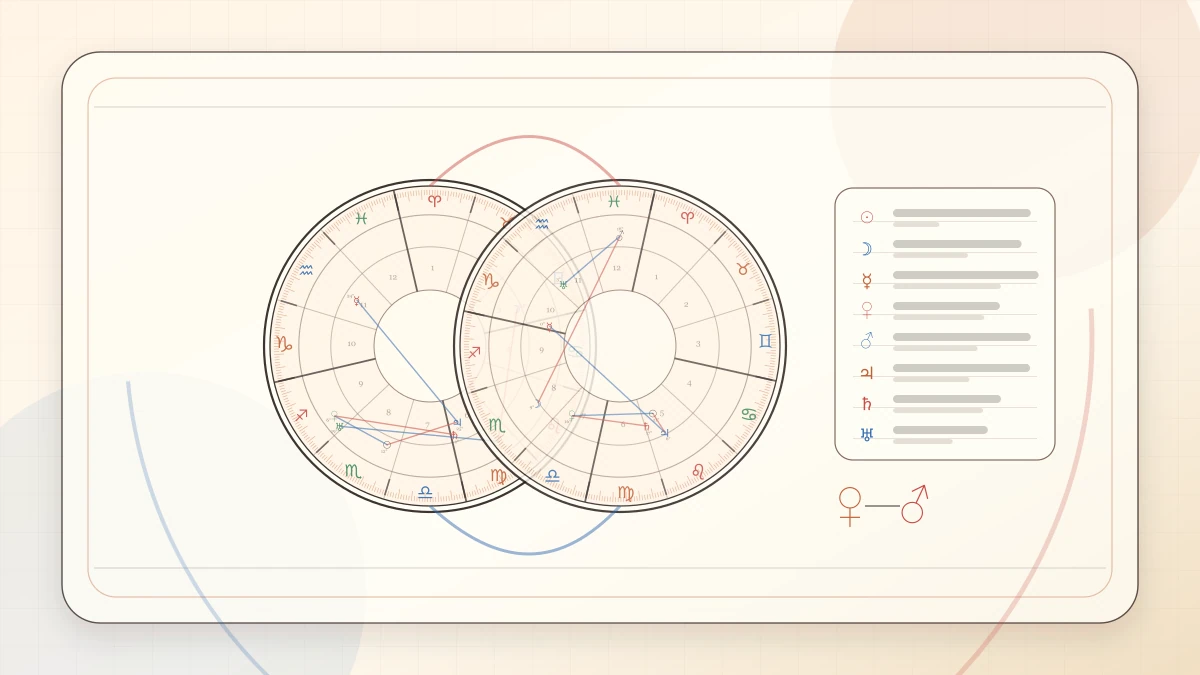Click the Leo sign on the right chart
The height and width of the screenshot is (675, 1200).
coord(698,470)
